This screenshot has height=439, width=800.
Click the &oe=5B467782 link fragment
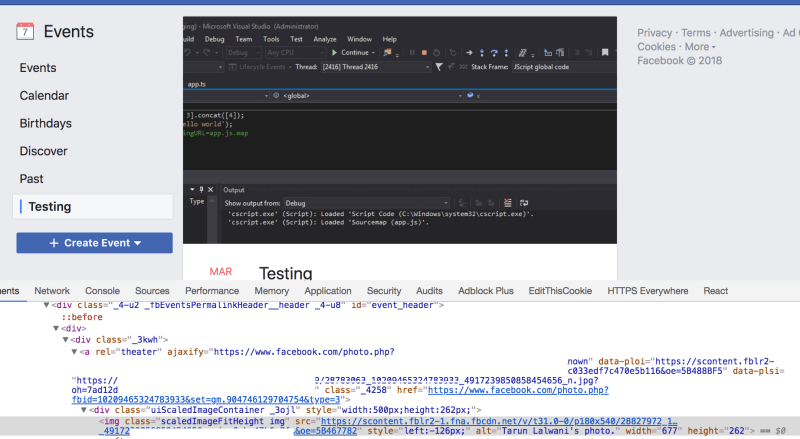click(326, 431)
